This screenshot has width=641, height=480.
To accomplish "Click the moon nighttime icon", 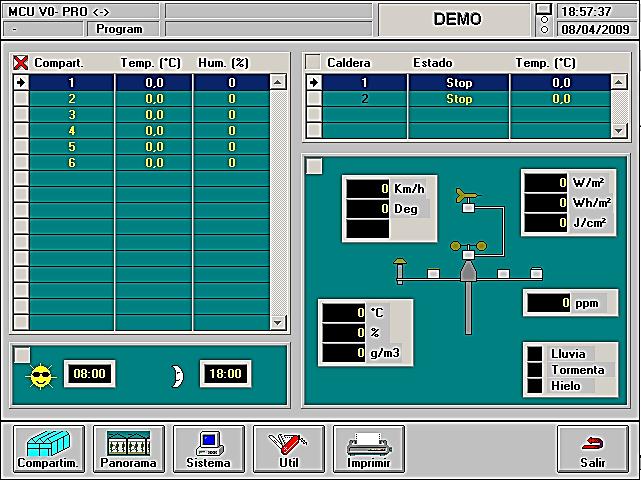I will tap(177, 375).
